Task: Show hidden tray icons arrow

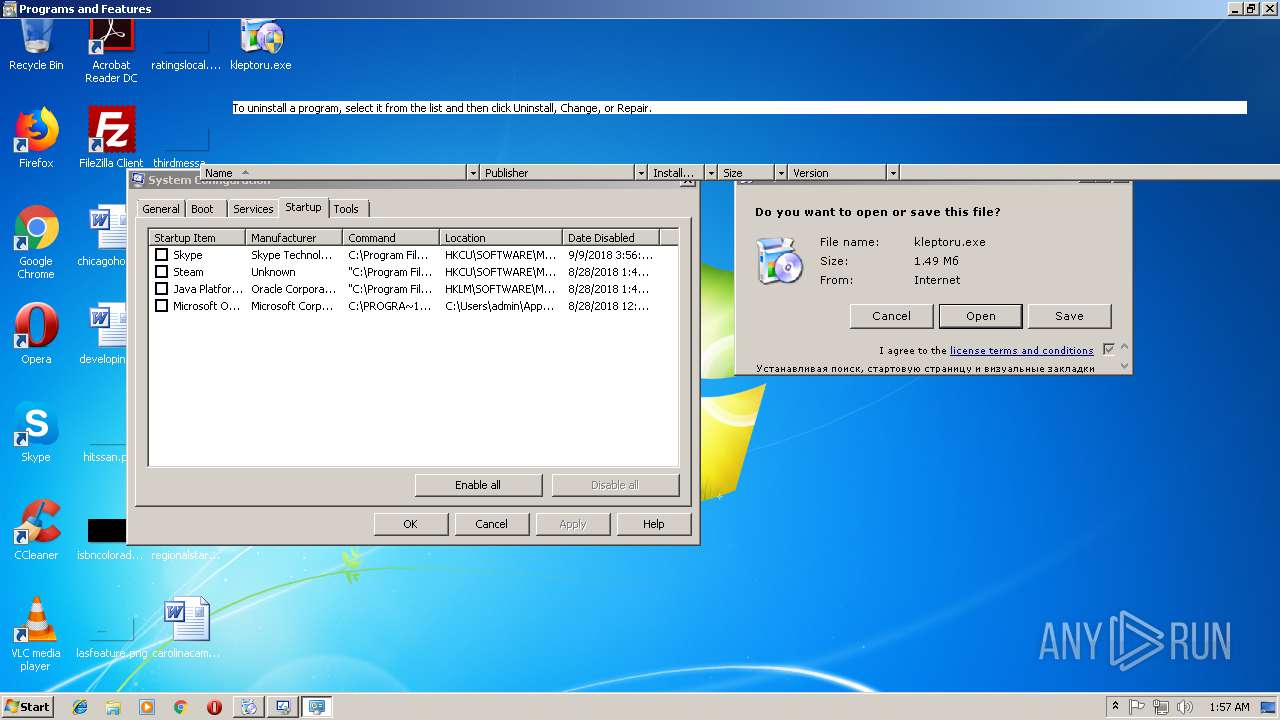Action: point(1115,707)
